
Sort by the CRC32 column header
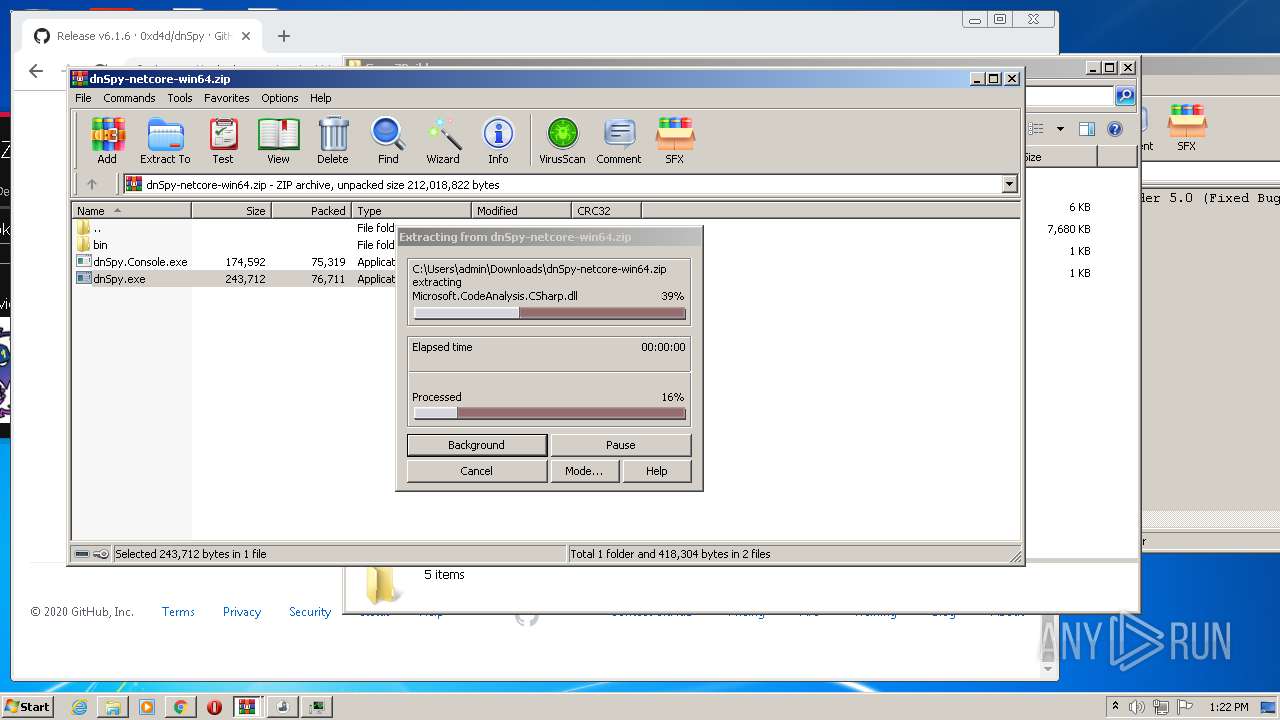[607, 211]
